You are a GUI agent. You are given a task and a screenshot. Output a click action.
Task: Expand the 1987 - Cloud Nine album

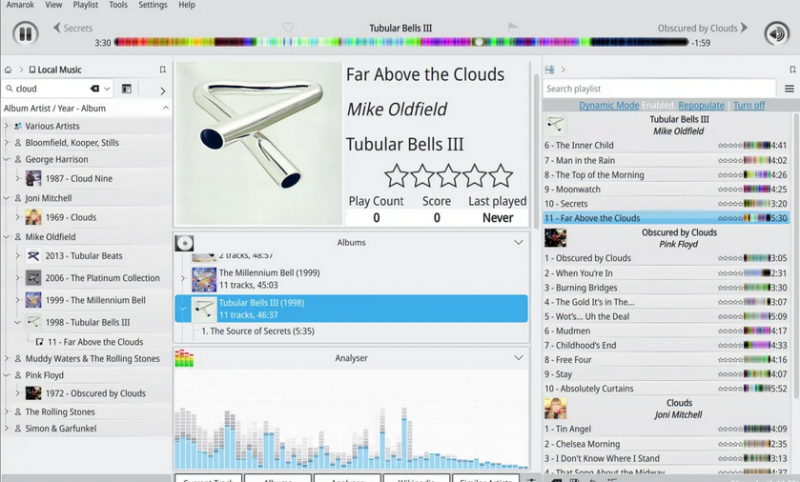(x=17, y=178)
